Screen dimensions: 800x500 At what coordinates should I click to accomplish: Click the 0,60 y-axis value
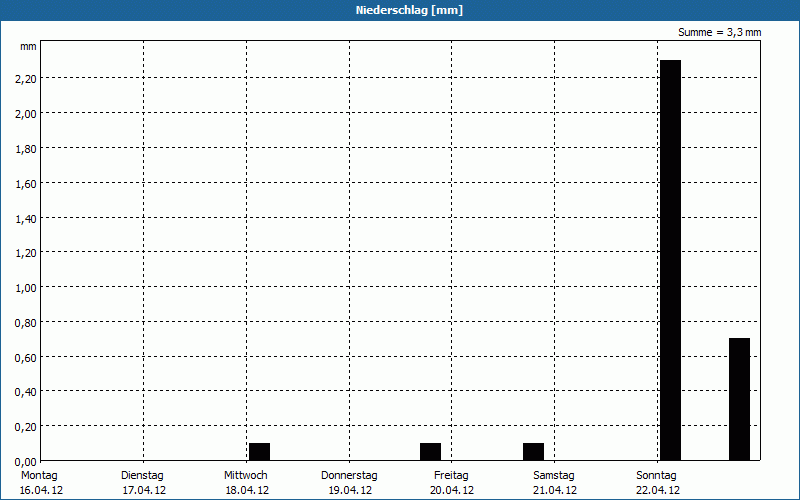(x=26, y=358)
